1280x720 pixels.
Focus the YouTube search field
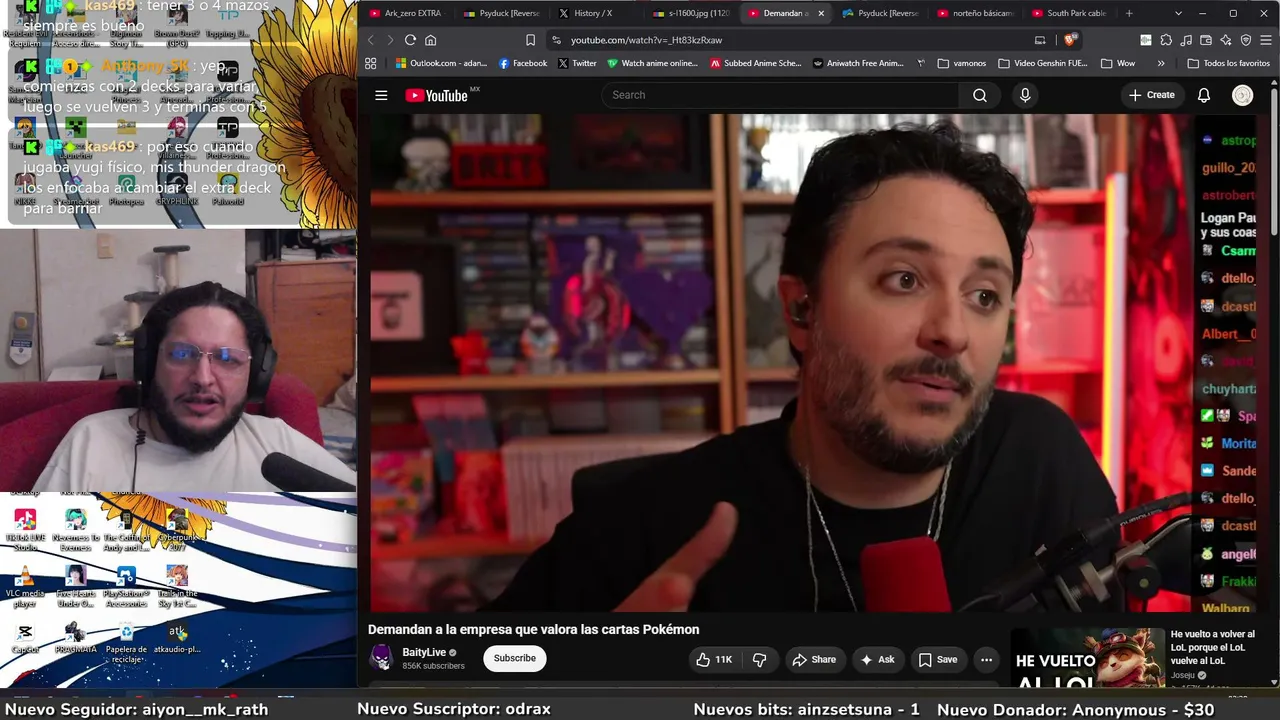click(780, 95)
